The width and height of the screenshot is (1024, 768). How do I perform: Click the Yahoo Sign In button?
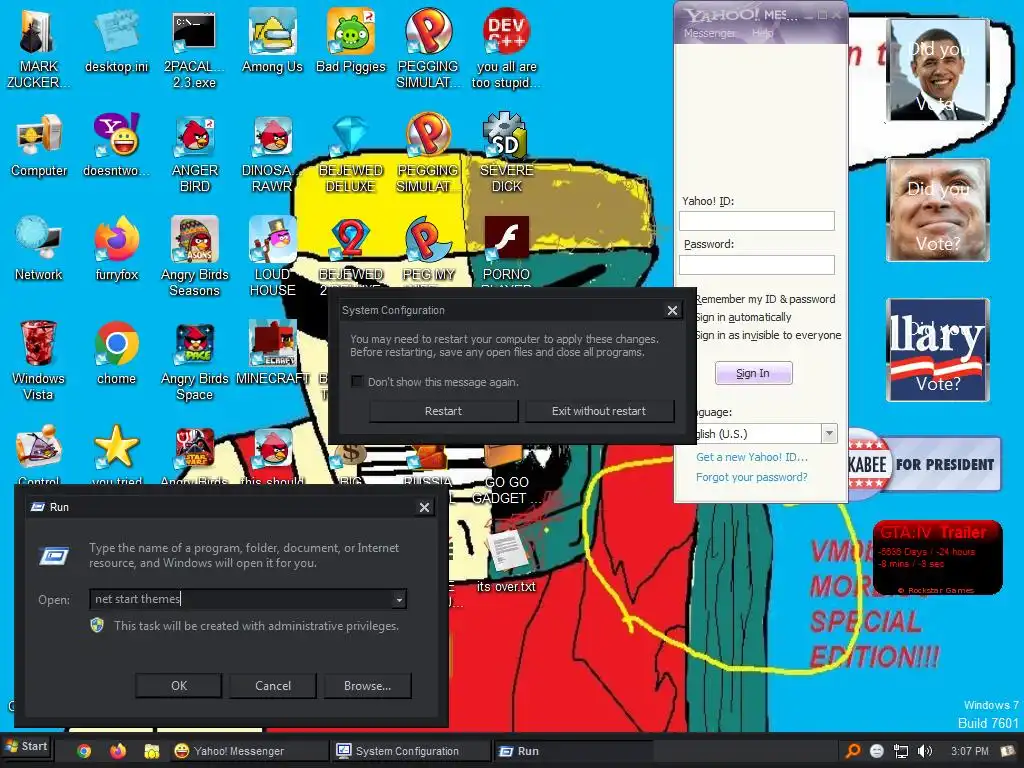(x=754, y=374)
